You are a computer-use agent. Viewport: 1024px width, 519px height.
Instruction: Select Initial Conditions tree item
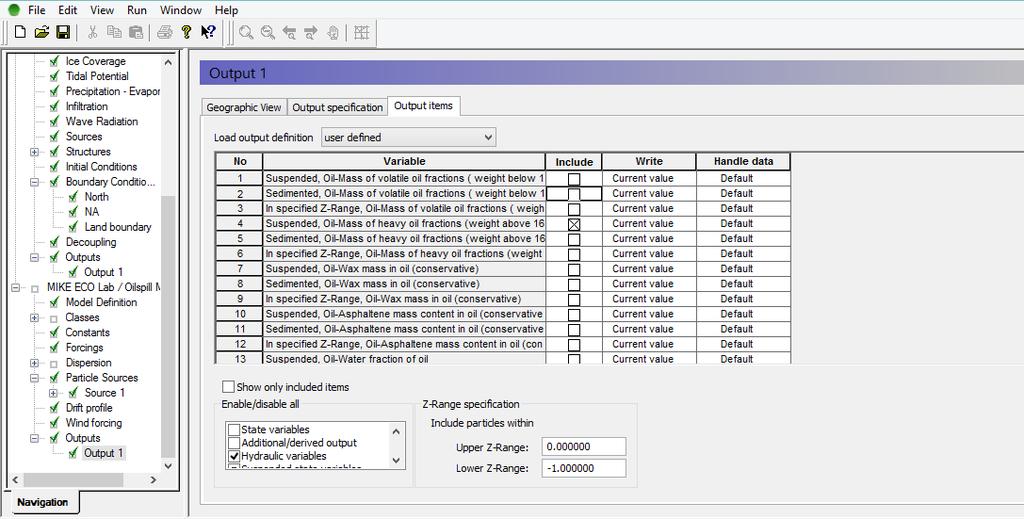coord(101,166)
